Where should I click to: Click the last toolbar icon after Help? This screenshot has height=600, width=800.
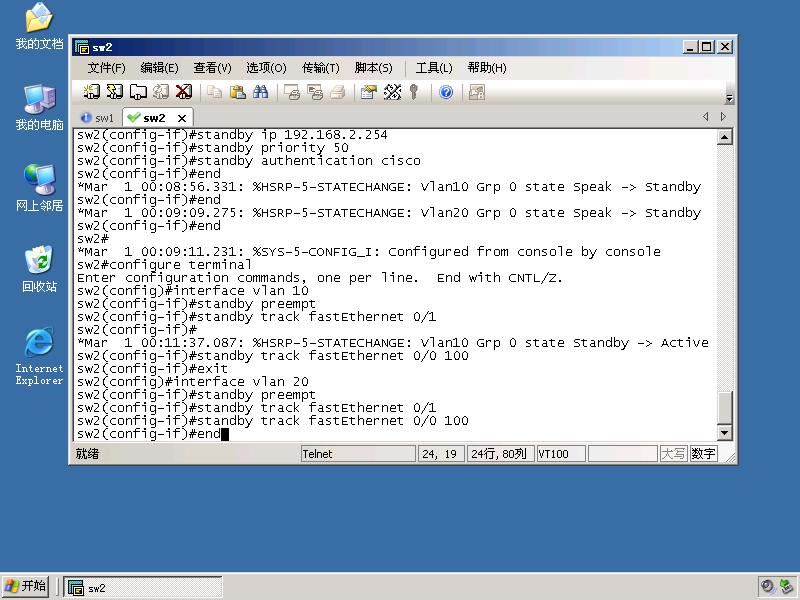click(x=477, y=92)
